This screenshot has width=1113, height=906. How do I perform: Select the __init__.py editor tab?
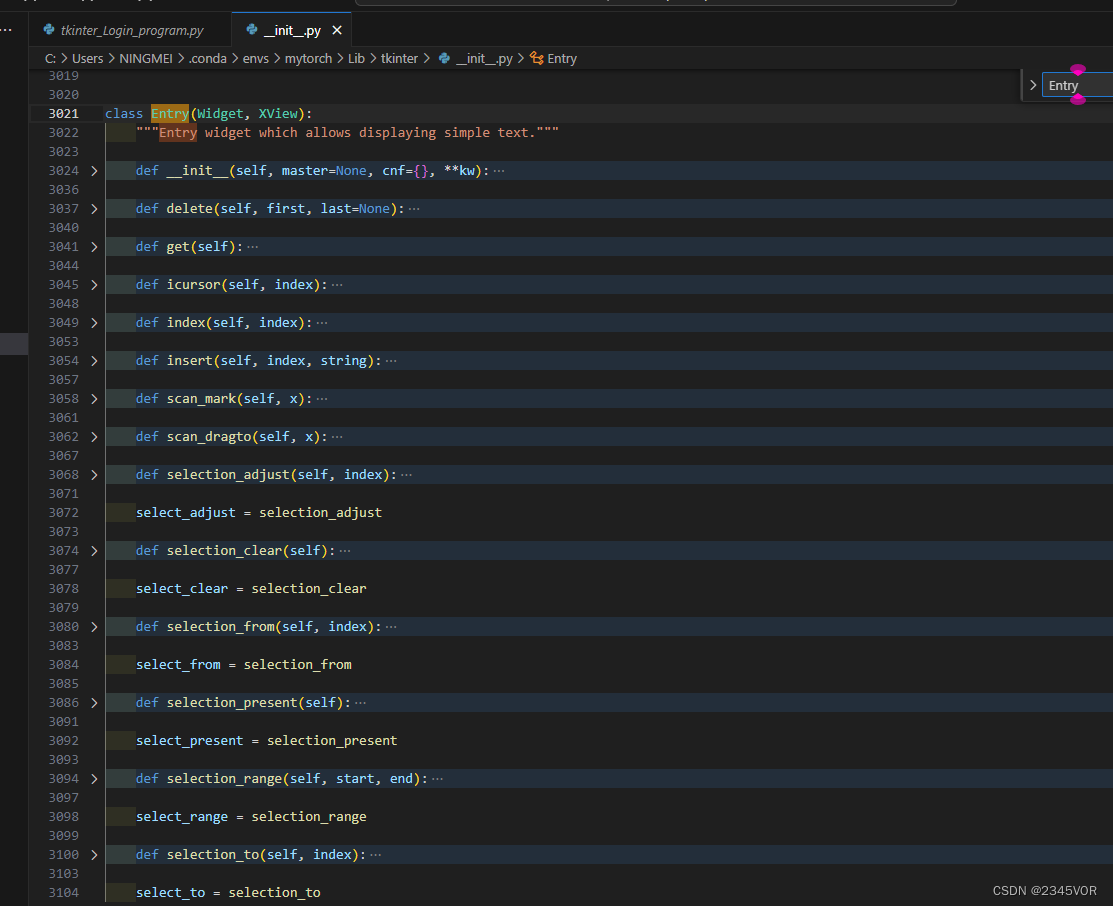pos(291,30)
